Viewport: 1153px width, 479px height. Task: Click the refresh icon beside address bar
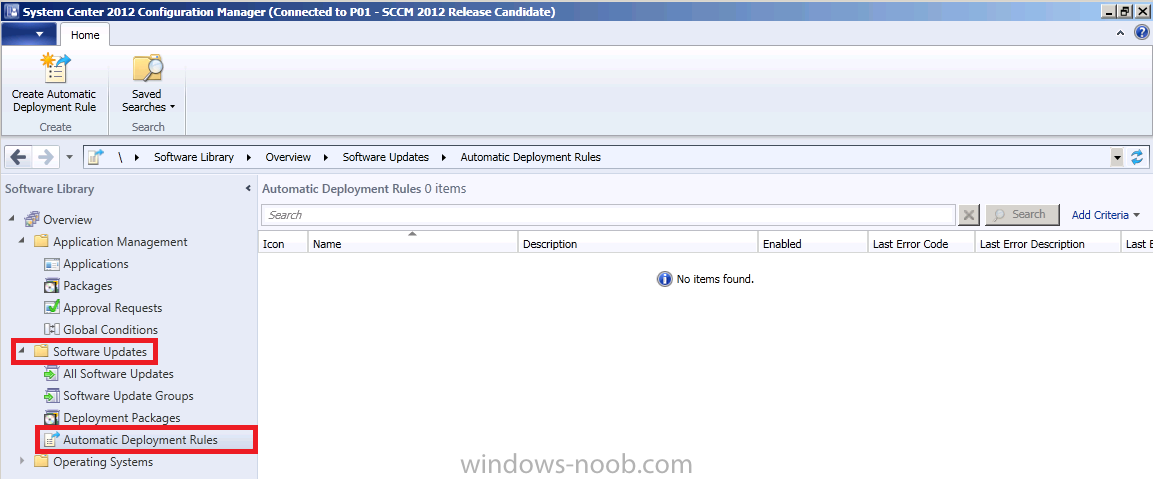pos(1138,157)
